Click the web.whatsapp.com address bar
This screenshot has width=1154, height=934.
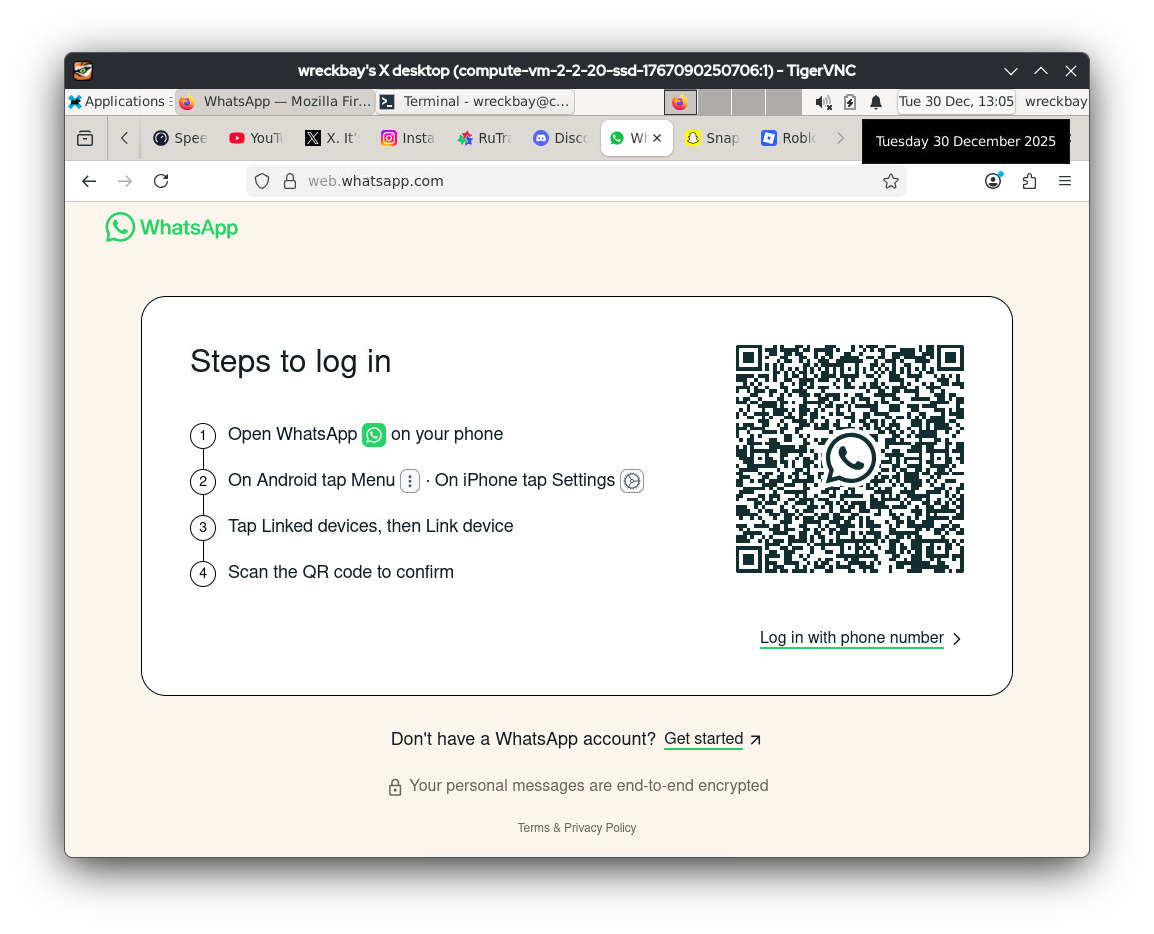pos(576,181)
